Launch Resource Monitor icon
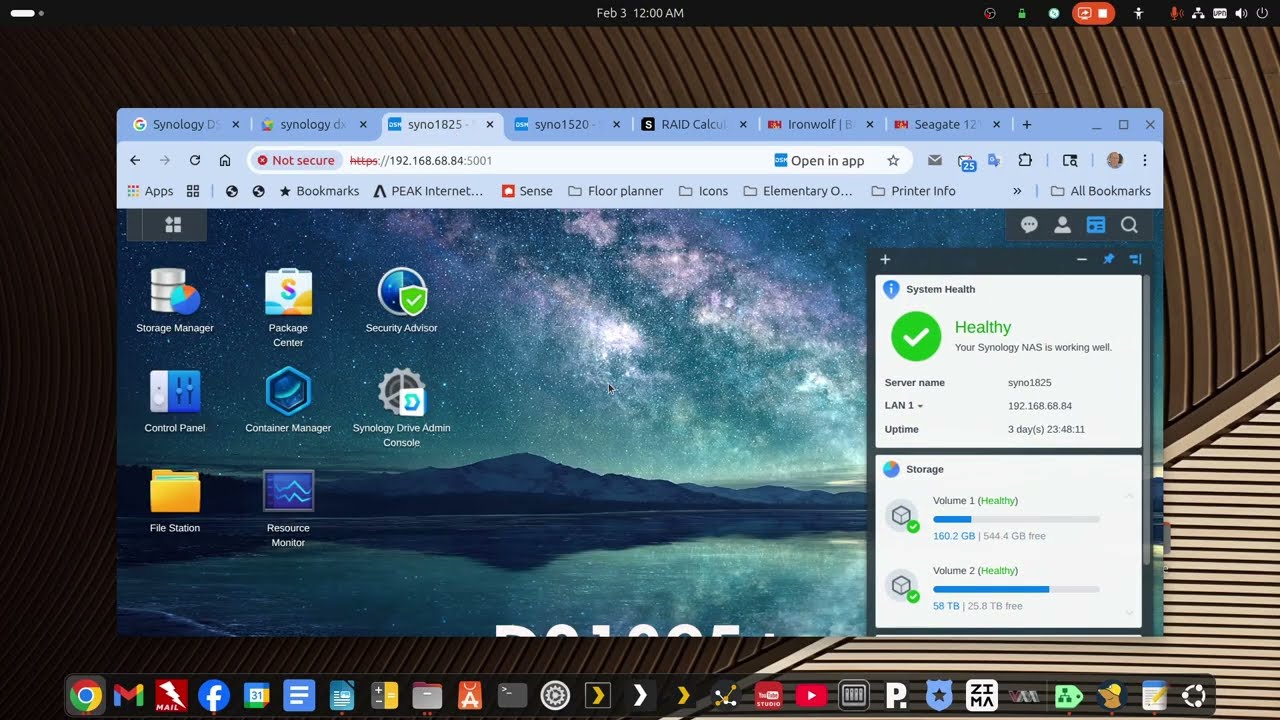 (x=288, y=507)
